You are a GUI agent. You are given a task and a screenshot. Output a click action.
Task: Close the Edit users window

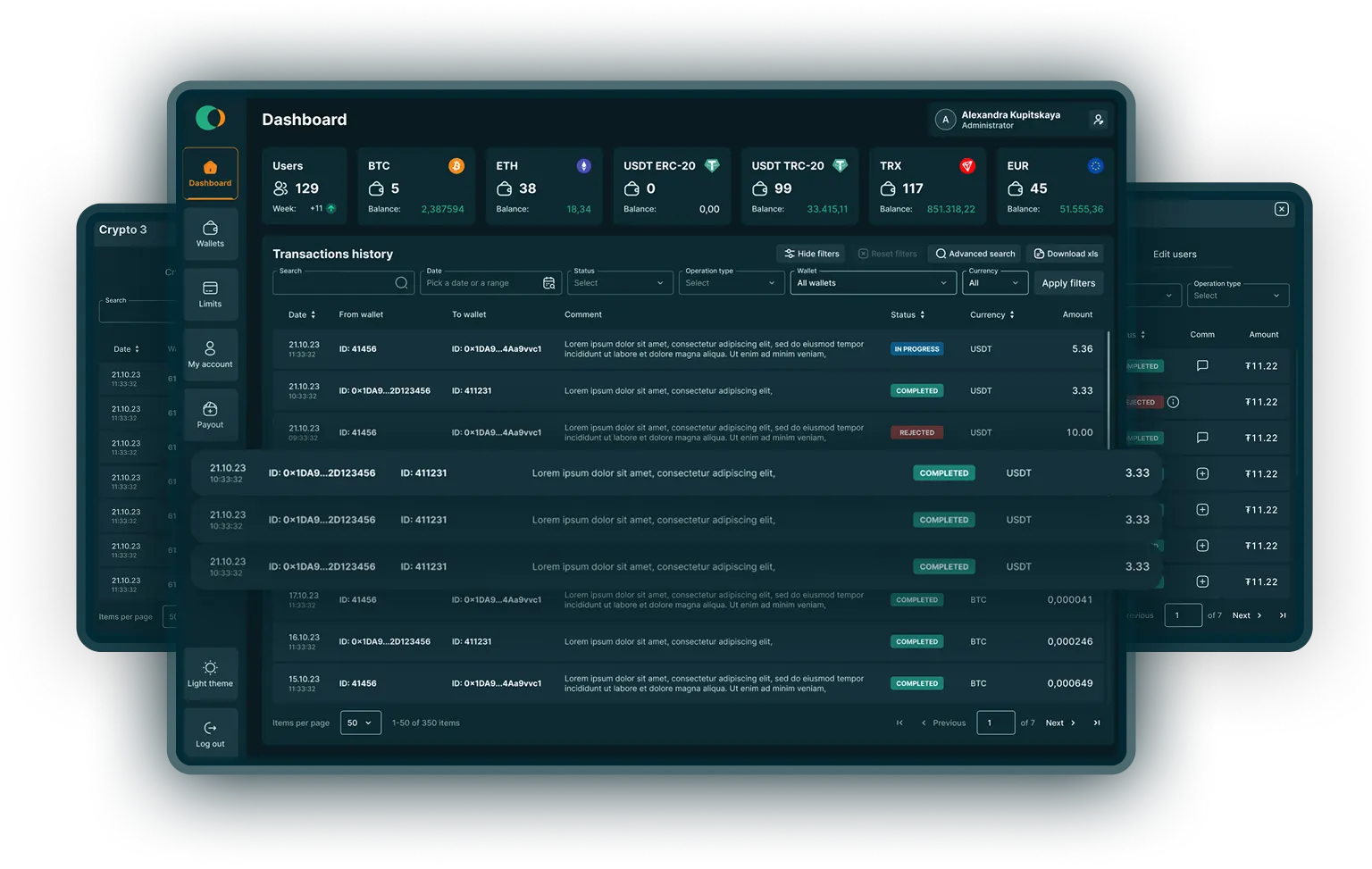pyautogui.click(x=1281, y=209)
